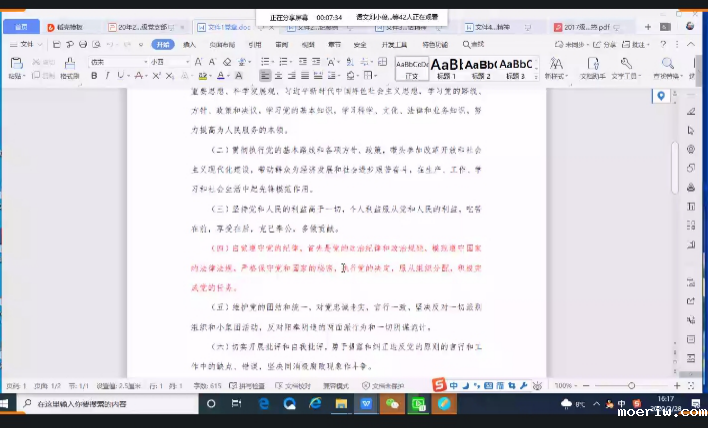Open the References ribbon tab
This screenshot has height=428, width=708.
(x=255, y=45)
